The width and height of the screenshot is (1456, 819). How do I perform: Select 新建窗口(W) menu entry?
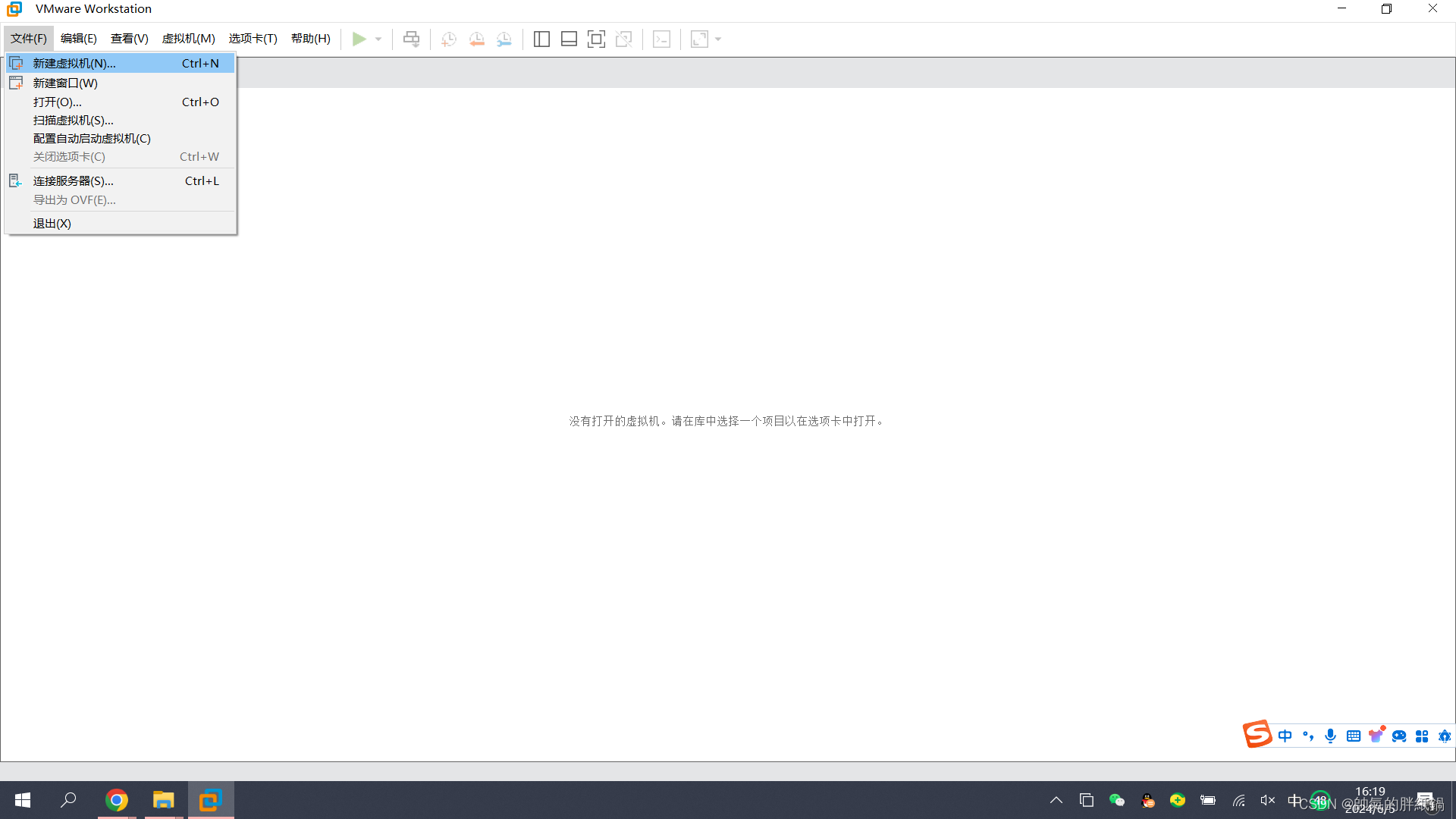pos(121,83)
